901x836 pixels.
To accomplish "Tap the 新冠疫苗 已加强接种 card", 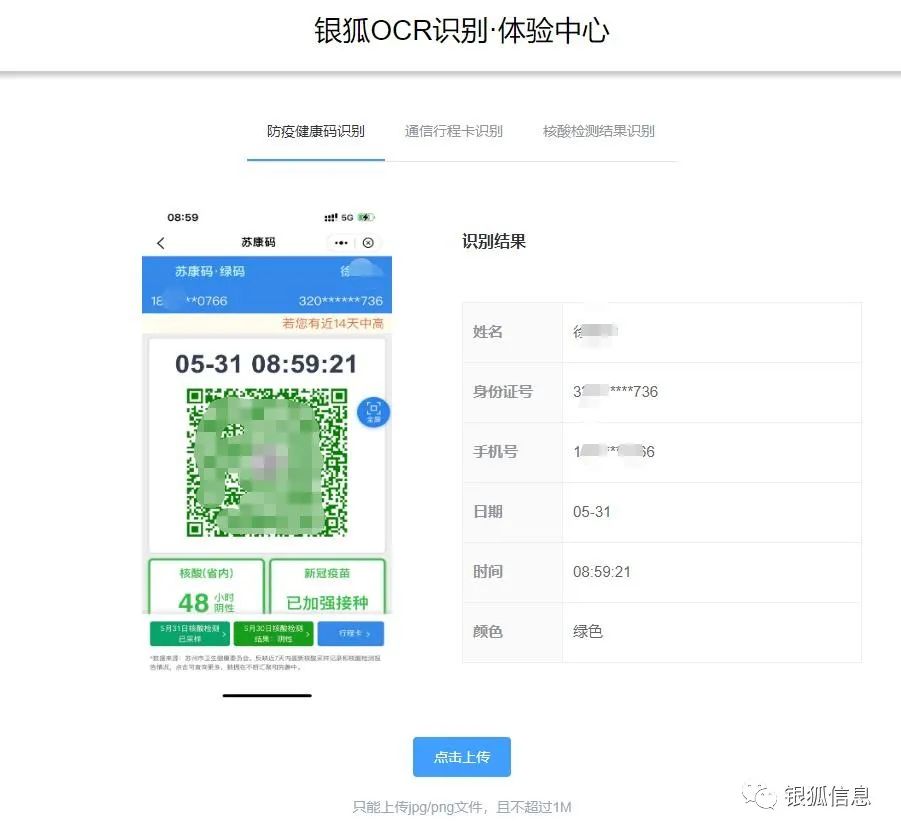I will (327, 587).
